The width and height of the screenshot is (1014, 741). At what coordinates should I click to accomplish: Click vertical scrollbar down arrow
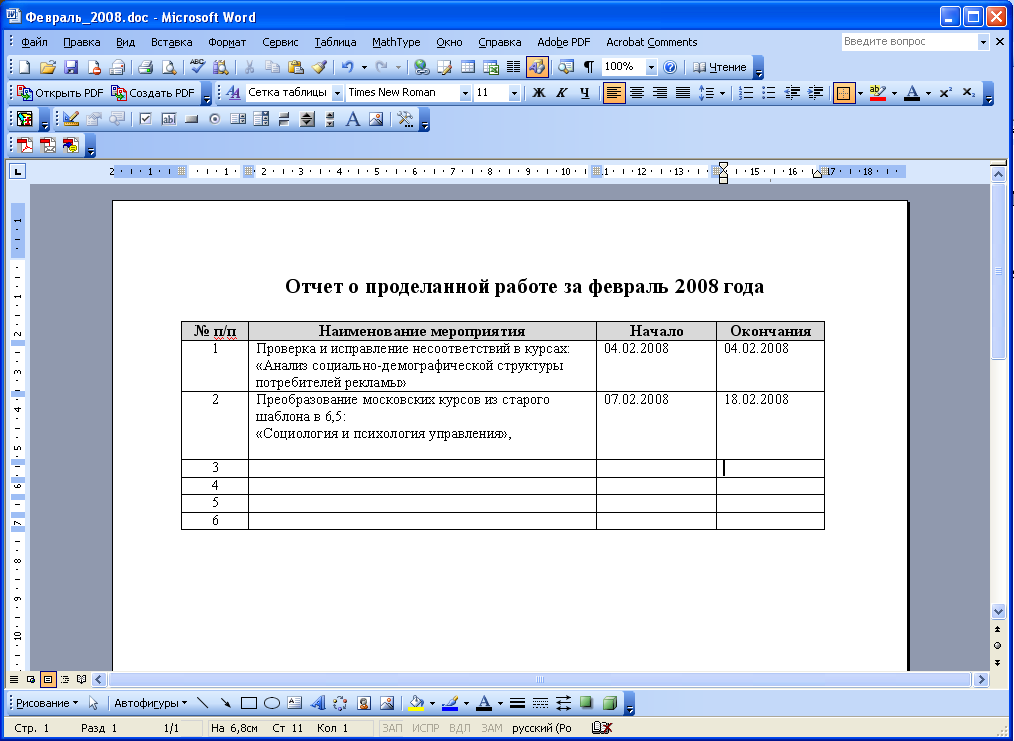tap(998, 611)
